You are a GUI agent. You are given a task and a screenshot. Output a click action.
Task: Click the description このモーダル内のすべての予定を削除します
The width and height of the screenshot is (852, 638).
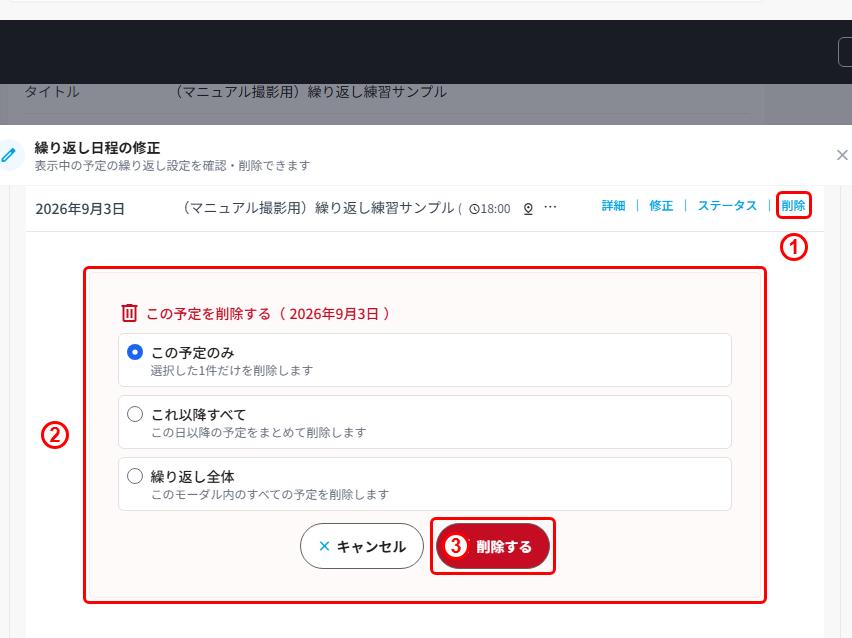coord(270,495)
